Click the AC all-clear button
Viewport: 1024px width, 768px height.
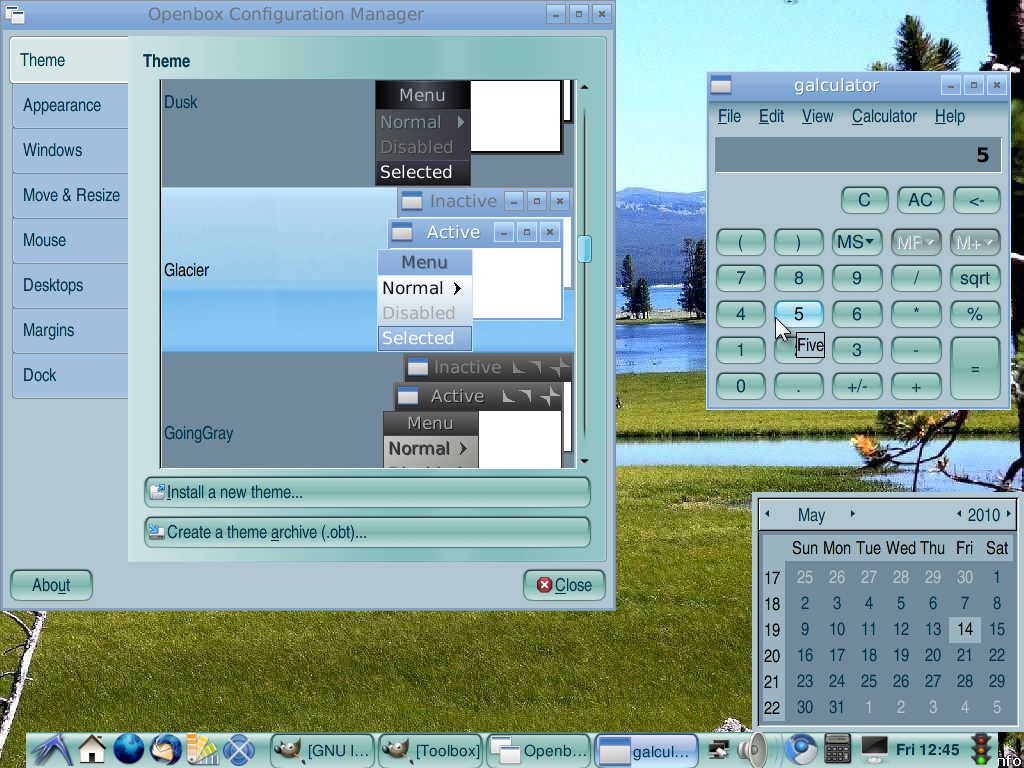point(920,200)
